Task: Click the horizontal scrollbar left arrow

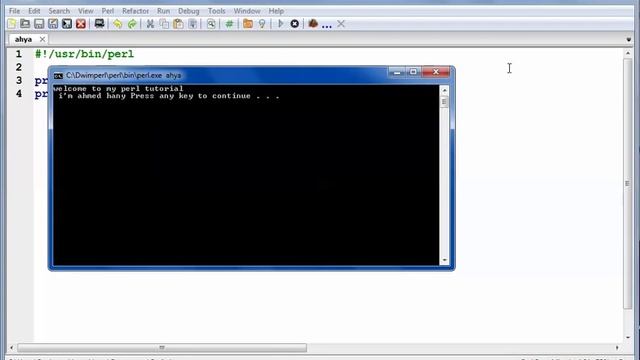Action: click(11, 348)
